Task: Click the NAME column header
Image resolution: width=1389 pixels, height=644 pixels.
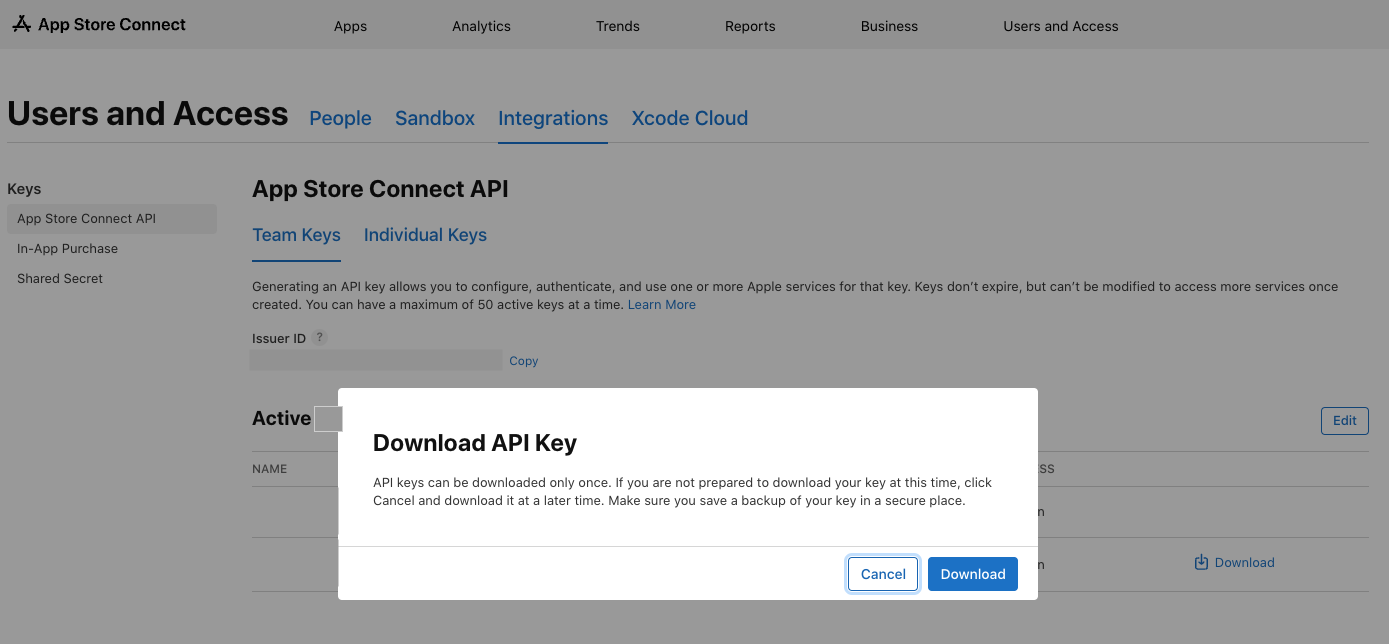Action: coord(269,469)
